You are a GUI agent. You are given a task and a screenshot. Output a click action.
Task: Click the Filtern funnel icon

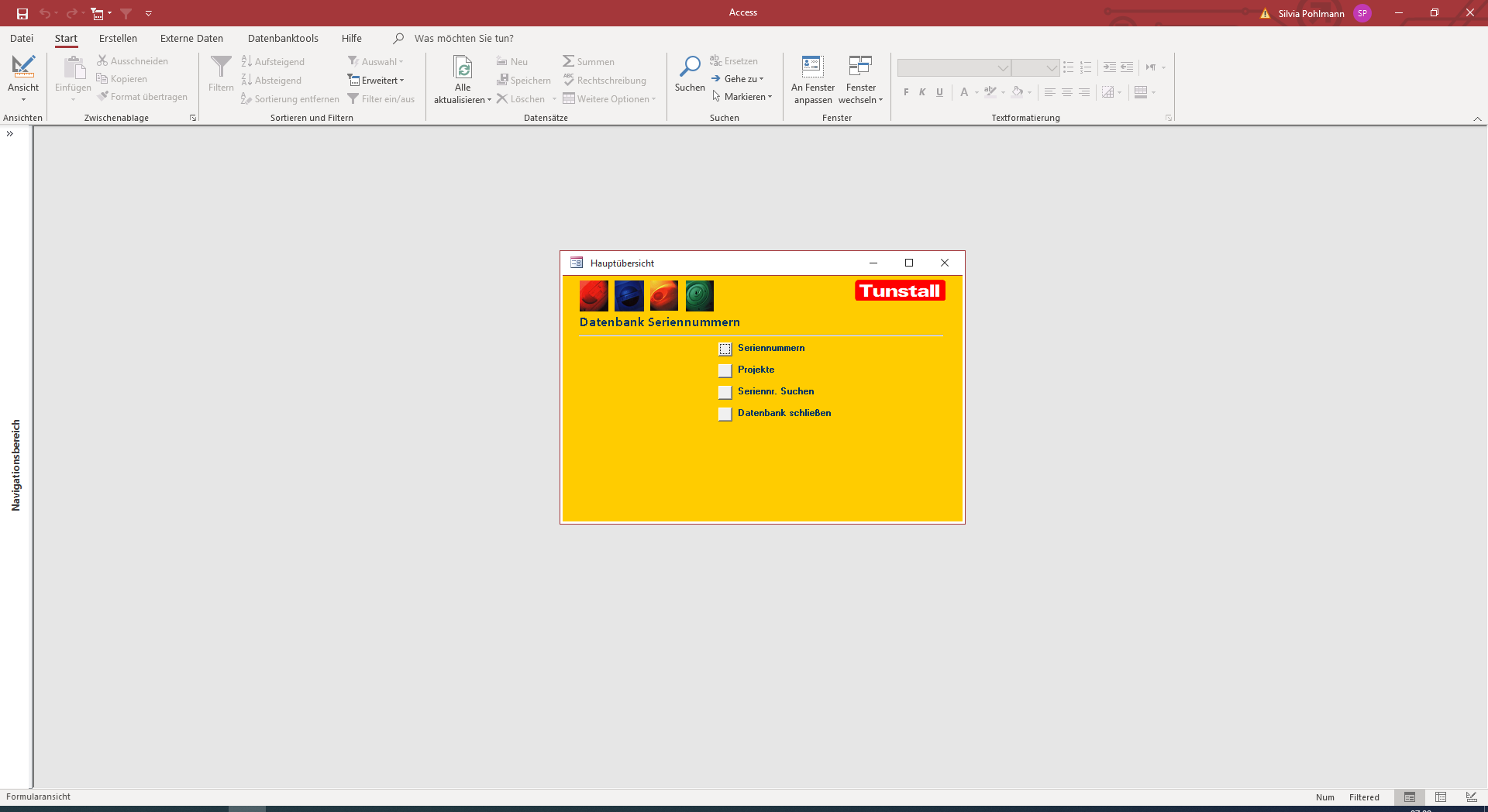[221, 67]
